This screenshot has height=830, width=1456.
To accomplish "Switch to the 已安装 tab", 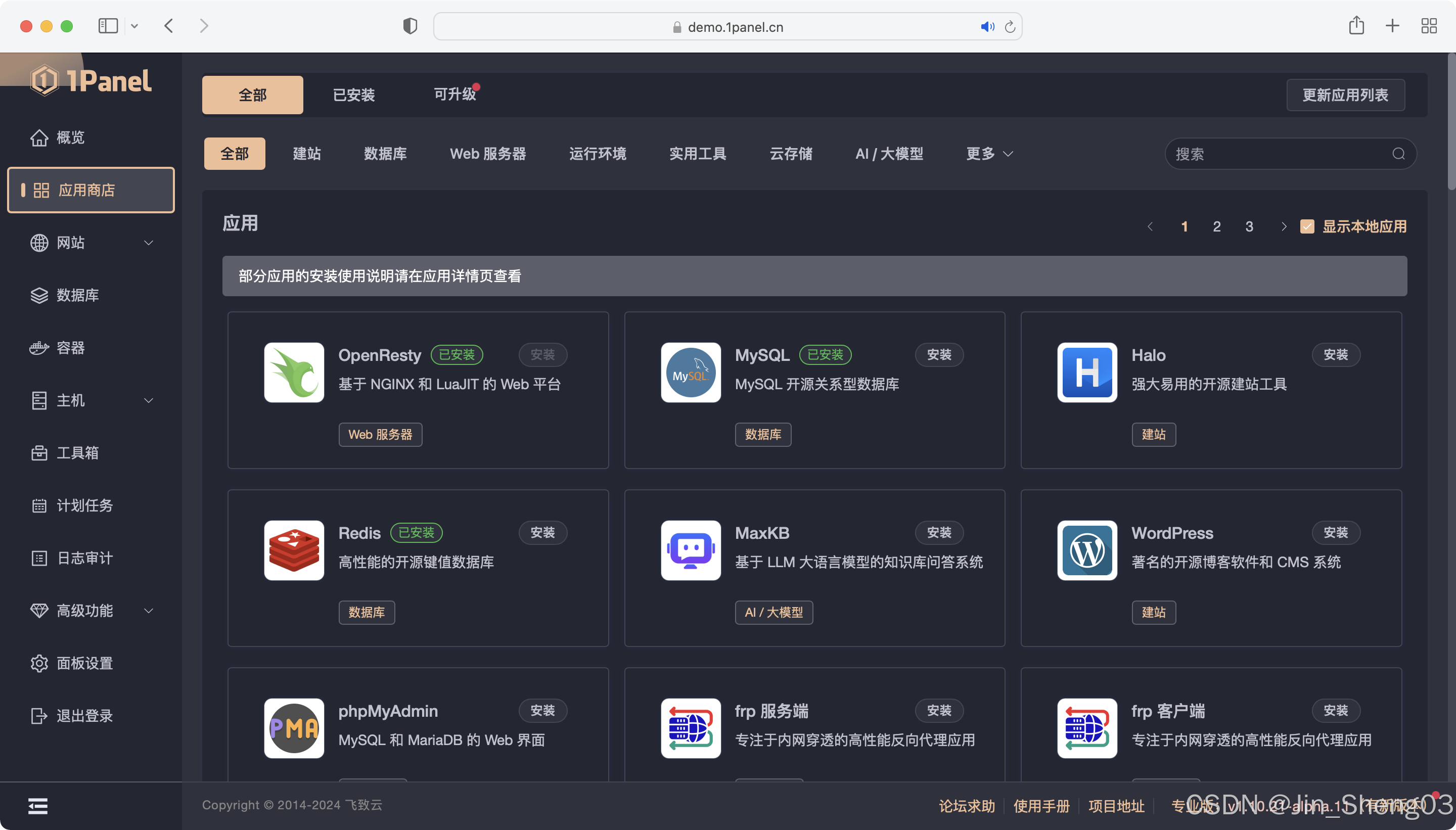I will (x=353, y=95).
